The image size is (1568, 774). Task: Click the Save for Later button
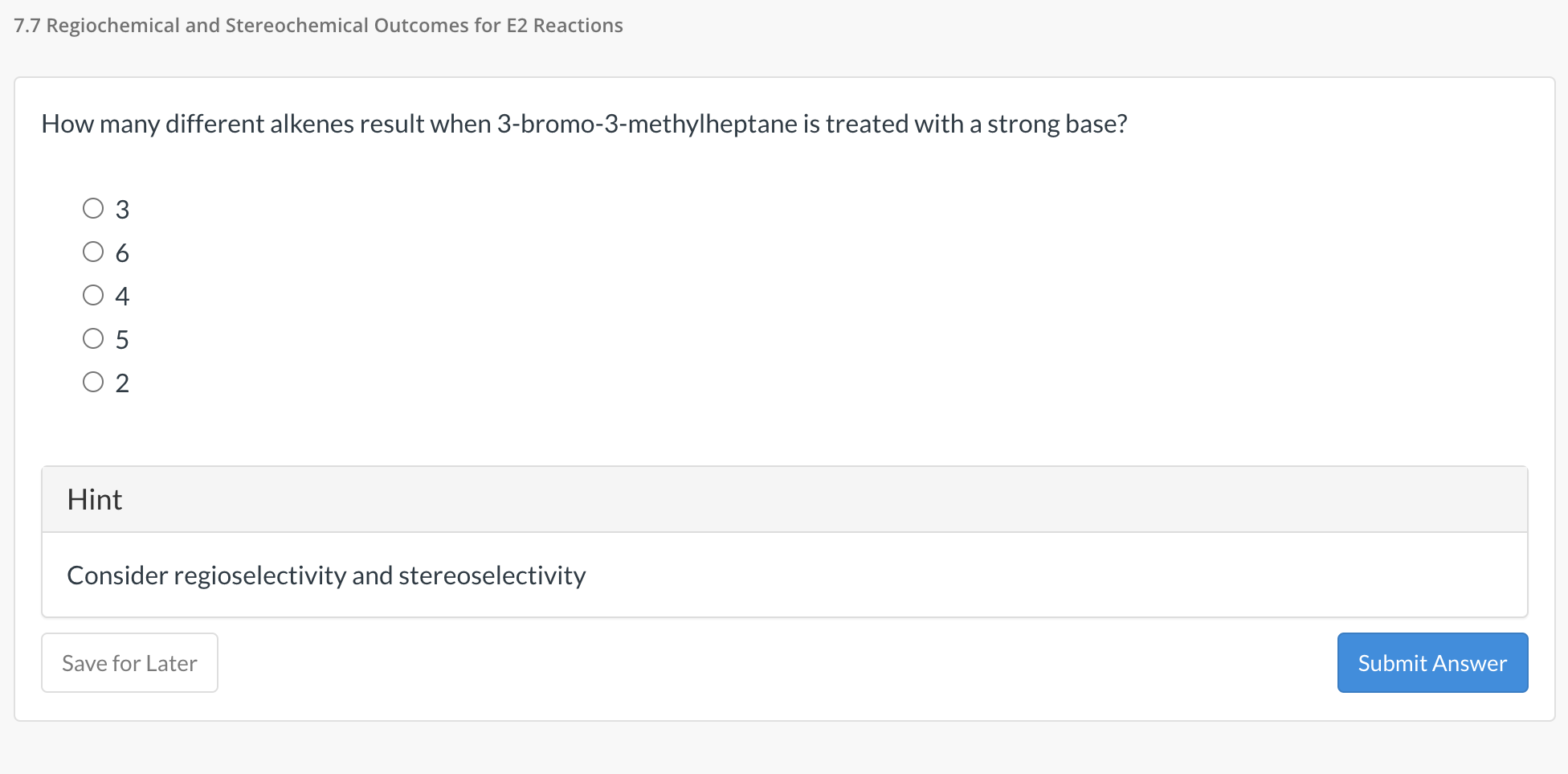pyautogui.click(x=129, y=663)
